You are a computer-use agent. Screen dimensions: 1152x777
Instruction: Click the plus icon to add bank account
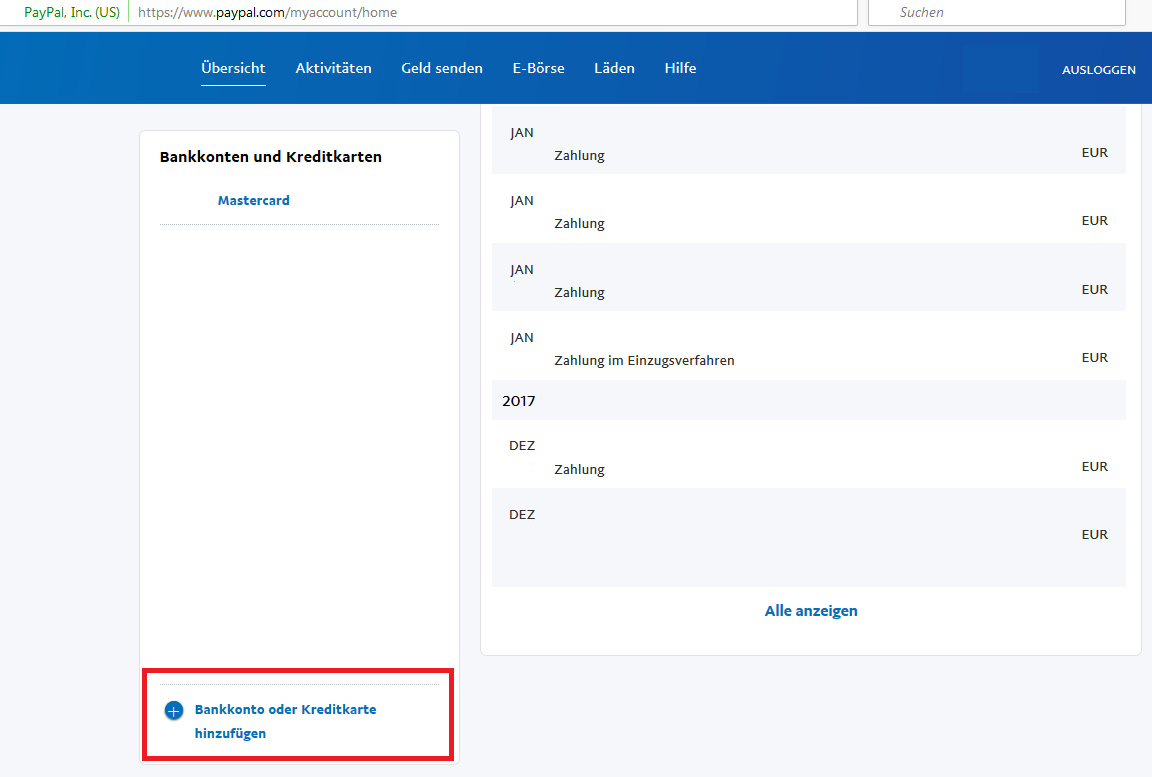[173, 710]
